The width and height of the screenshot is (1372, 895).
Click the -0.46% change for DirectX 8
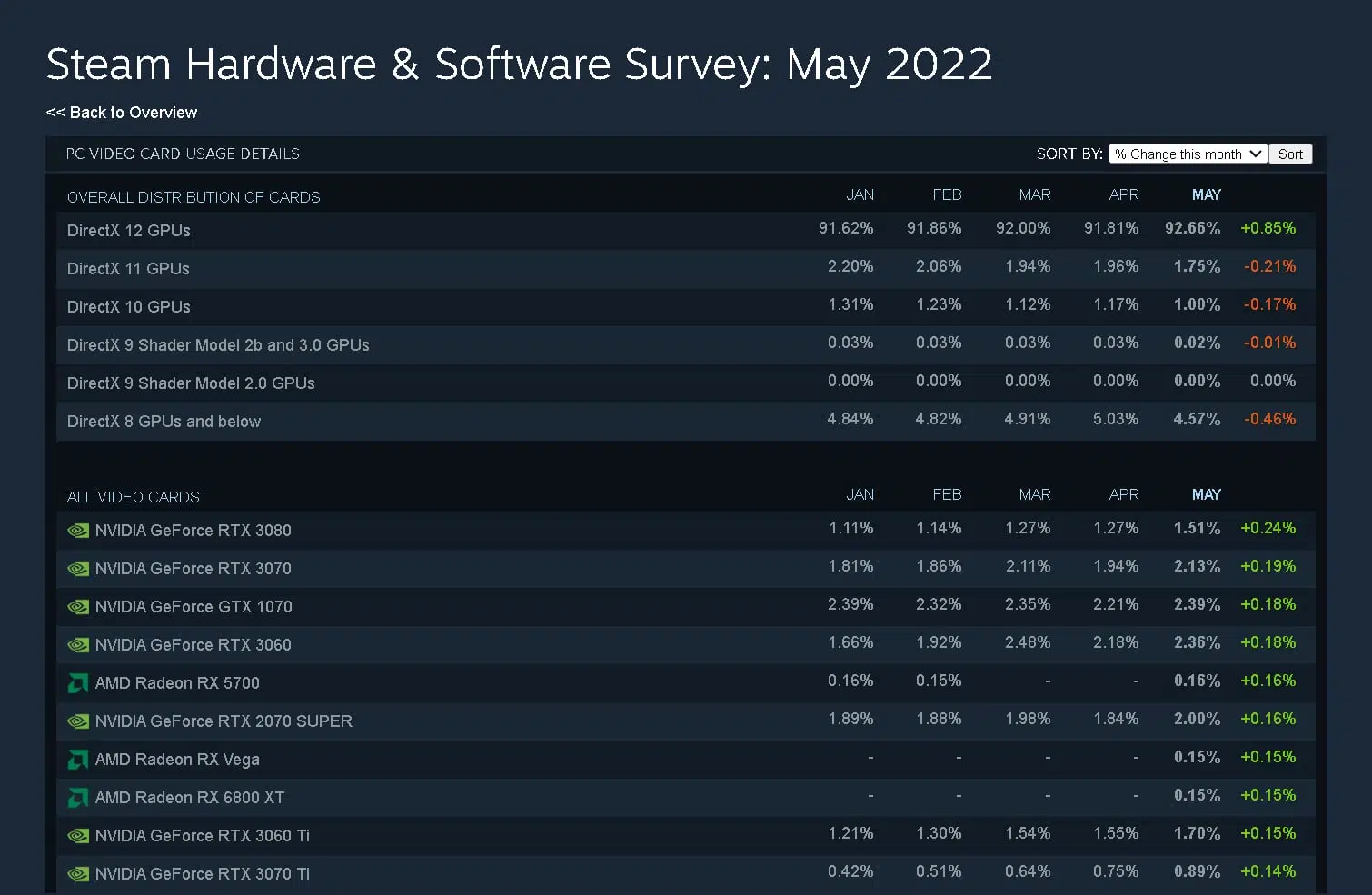pyautogui.click(x=1270, y=419)
